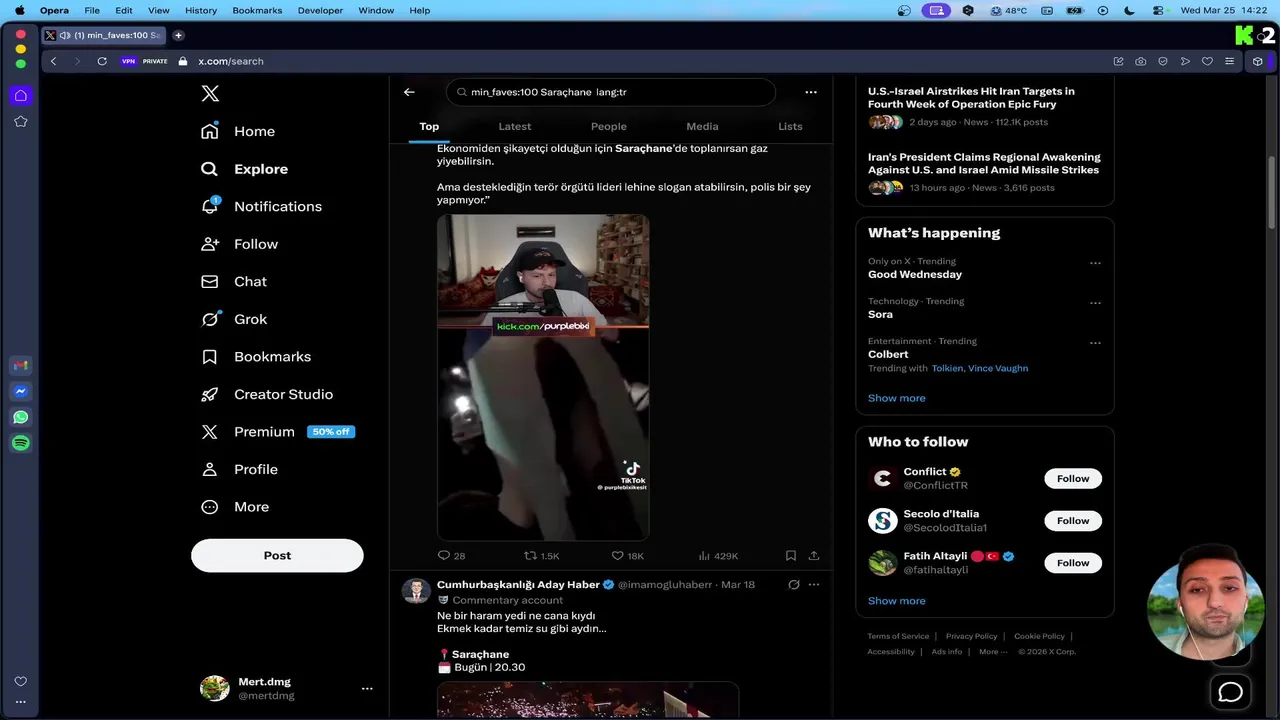Open the Privacy Policy footer link
Screen dimensions: 1280x720
click(972, 636)
